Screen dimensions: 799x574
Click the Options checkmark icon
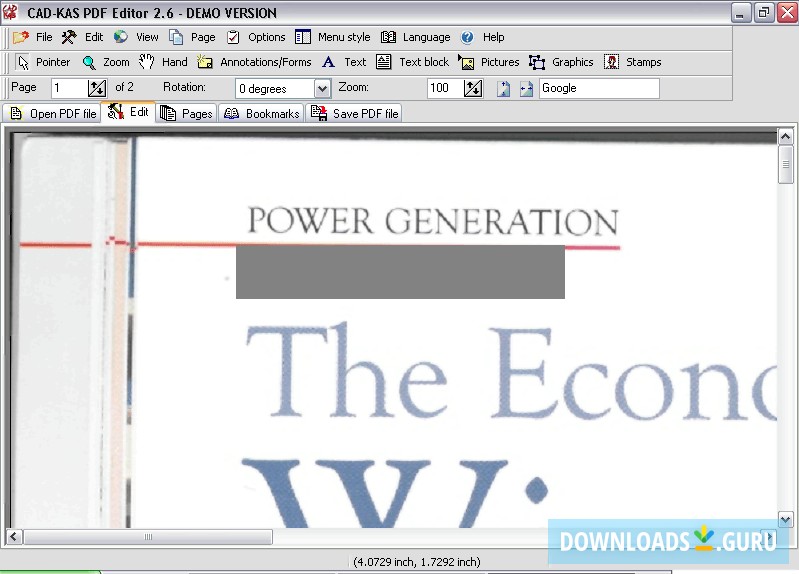pyautogui.click(x=233, y=37)
